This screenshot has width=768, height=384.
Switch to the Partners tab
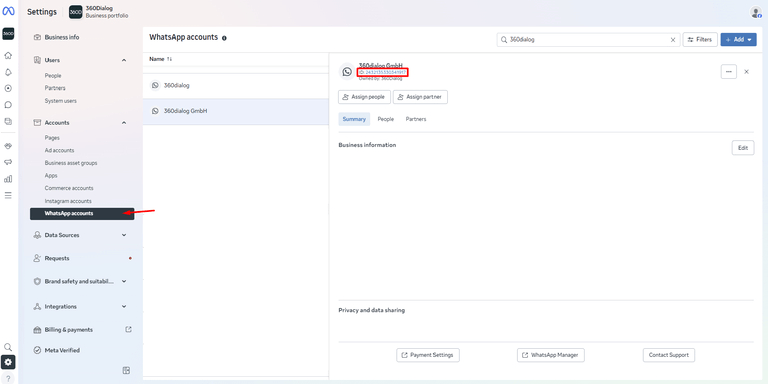(416, 119)
